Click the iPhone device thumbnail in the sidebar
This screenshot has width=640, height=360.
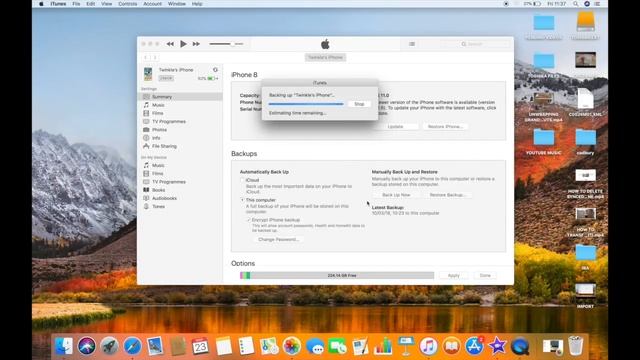[148, 74]
